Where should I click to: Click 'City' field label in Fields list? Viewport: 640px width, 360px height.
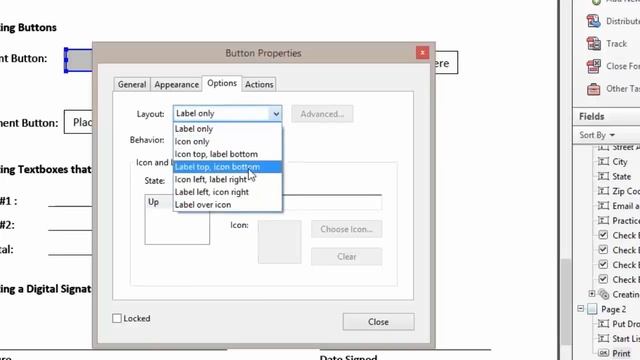pyautogui.click(x=620, y=162)
